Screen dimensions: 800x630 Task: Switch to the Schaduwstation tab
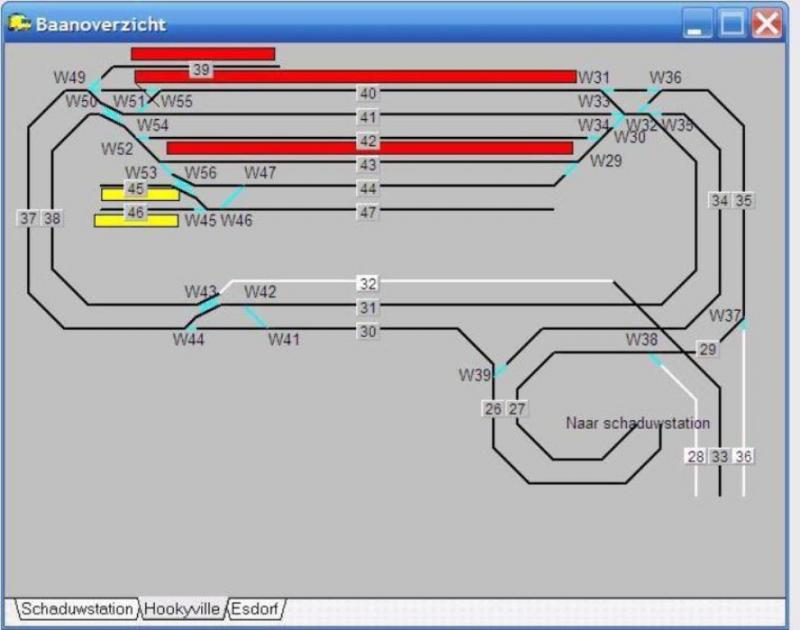tap(77, 609)
